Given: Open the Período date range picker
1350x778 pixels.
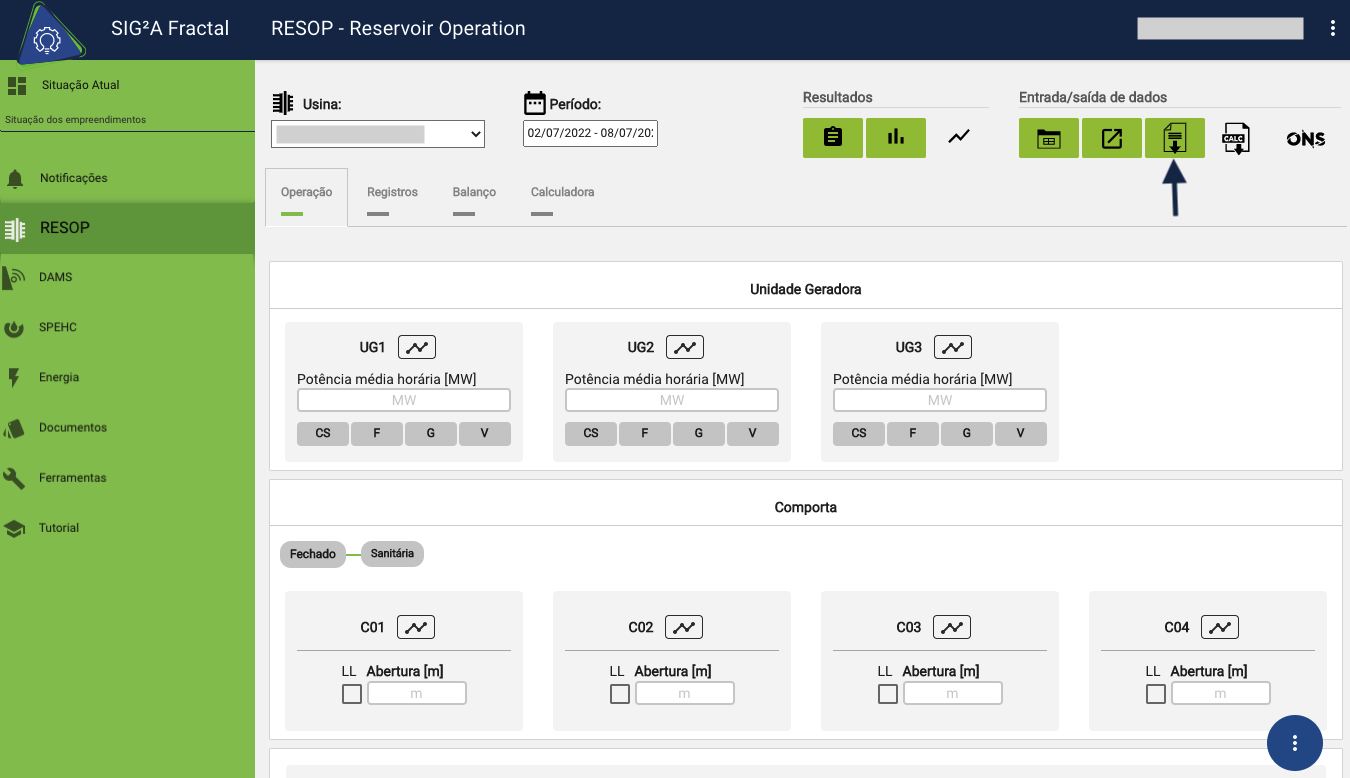Looking at the screenshot, I should coord(590,134).
